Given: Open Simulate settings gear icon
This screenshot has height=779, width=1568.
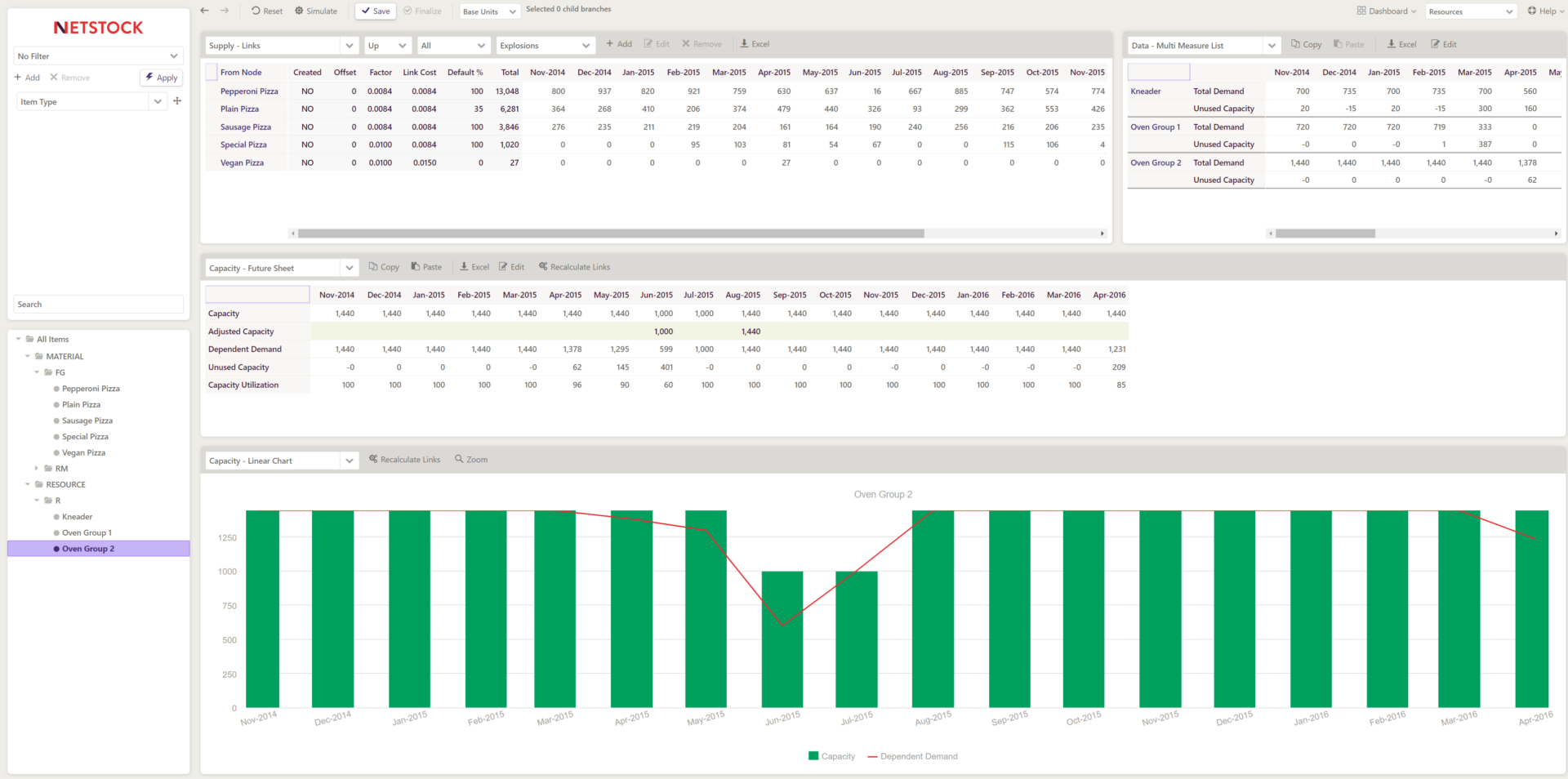Looking at the screenshot, I should pos(299,11).
